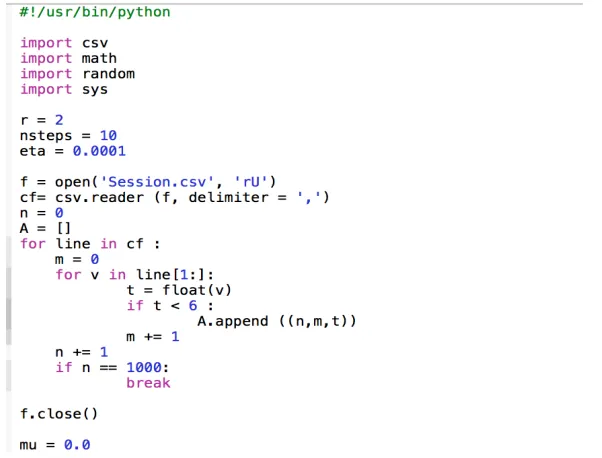
Task: Click the 'if t < 6 :' condition
Action: tap(170, 305)
